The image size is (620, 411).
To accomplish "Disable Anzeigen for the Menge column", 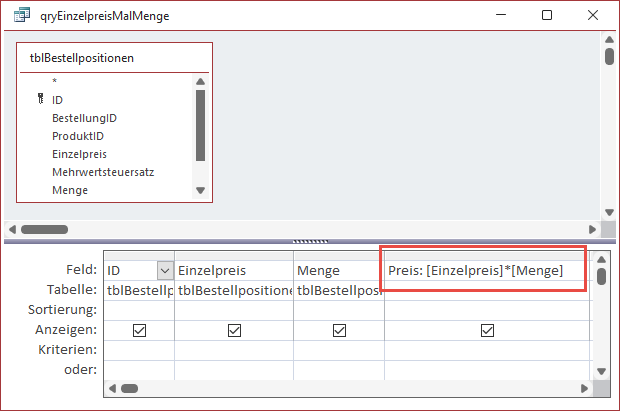I will tap(339, 331).
